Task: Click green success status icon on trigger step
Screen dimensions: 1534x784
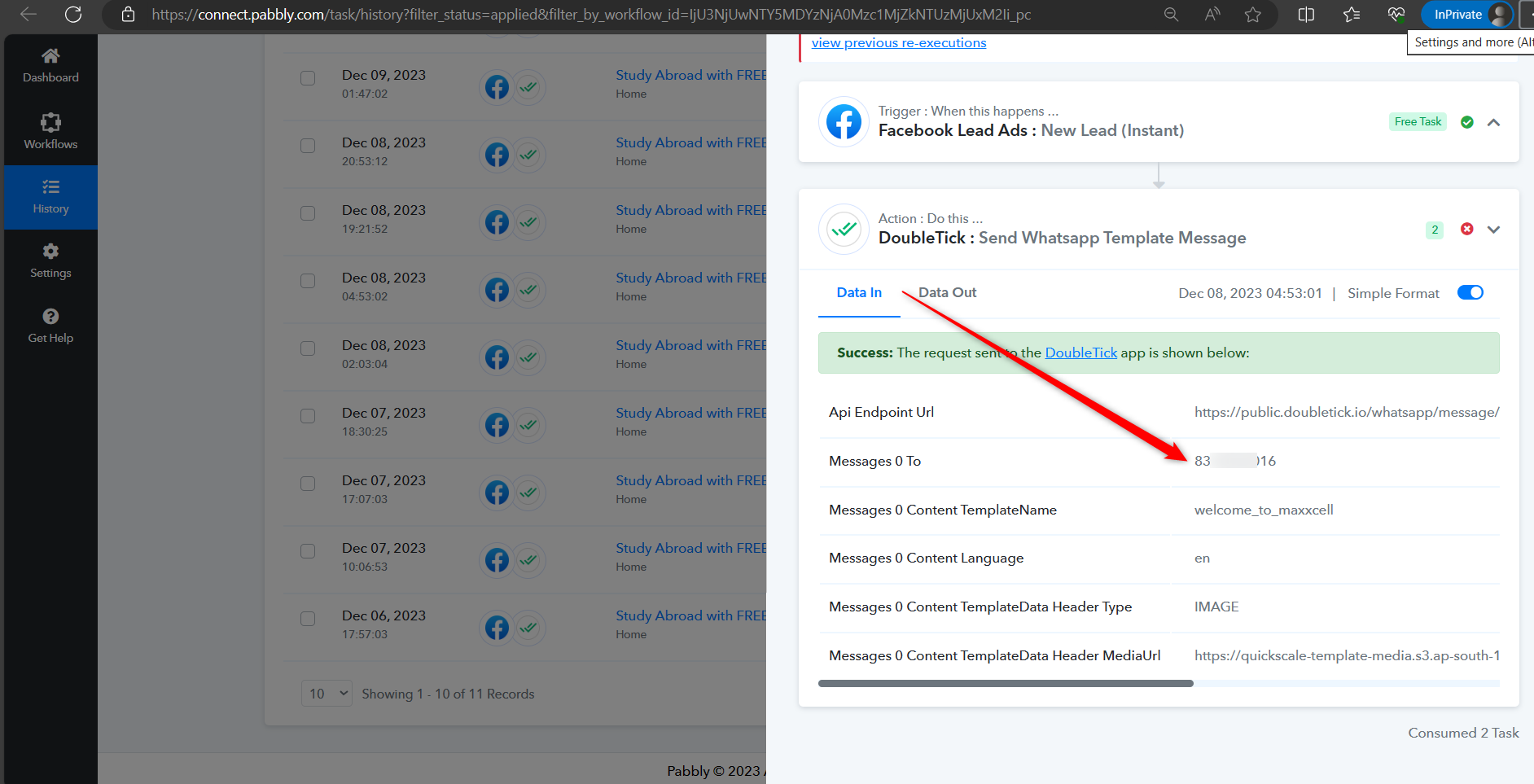Action: click(1467, 122)
